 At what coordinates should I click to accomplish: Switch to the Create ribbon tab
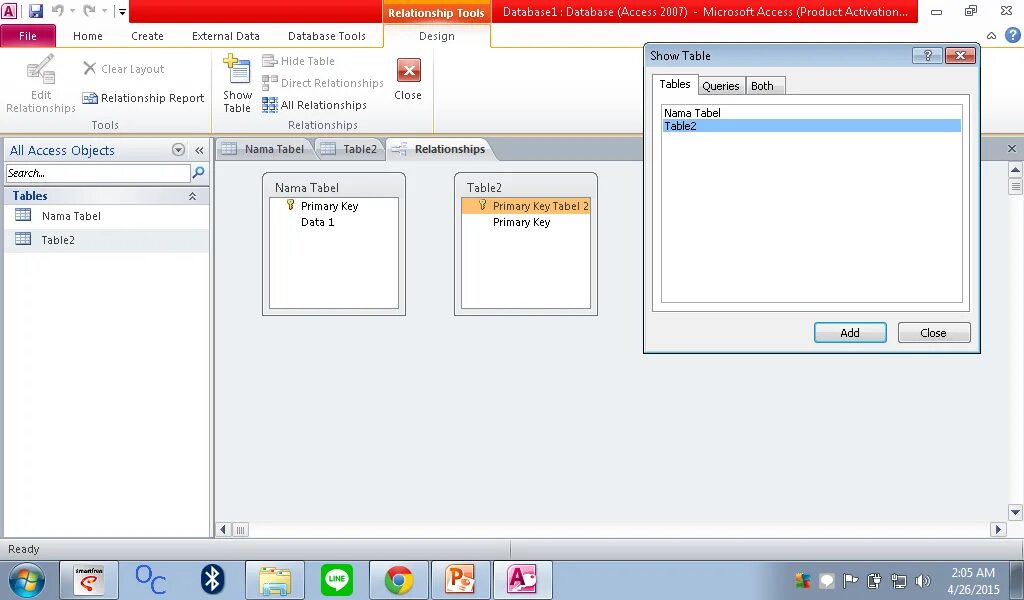[x=147, y=36]
